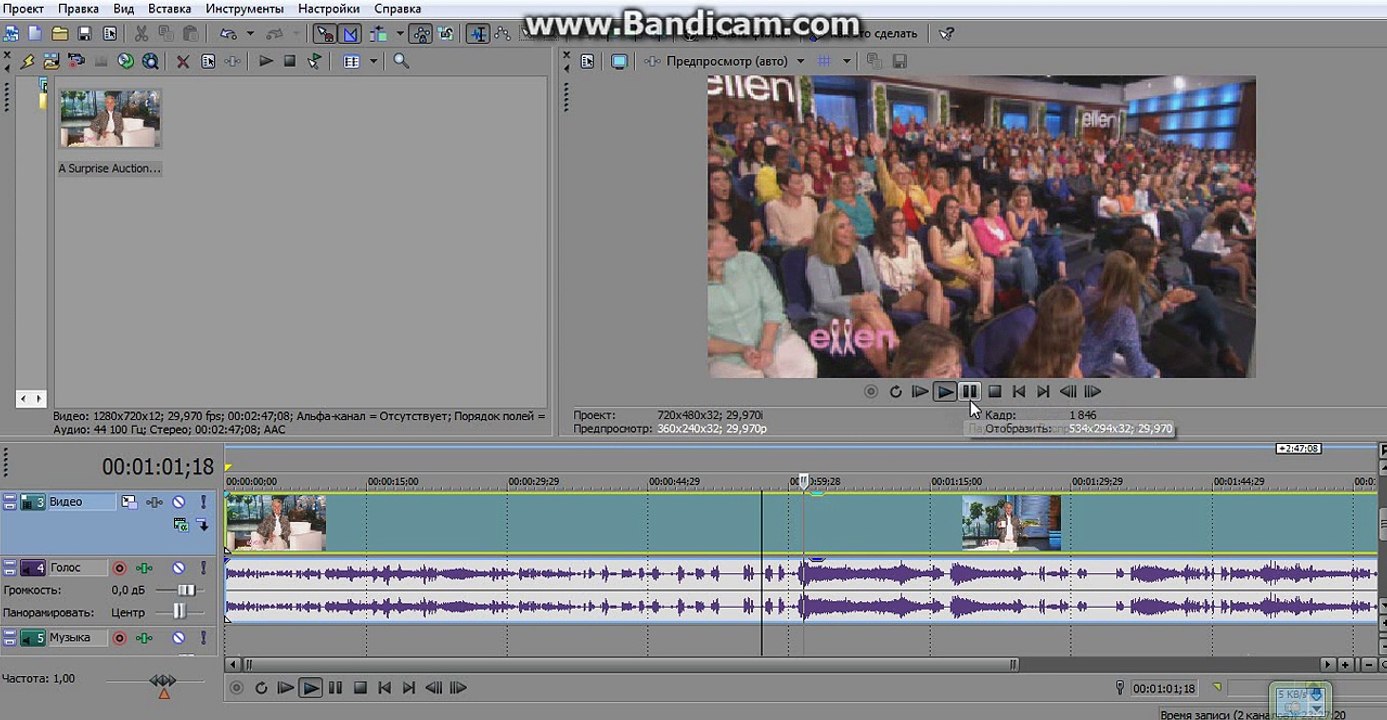This screenshot has height=720, width=1387.
Task: Open the preview overlays grid dropdown arrow
Action: point(847,61)
